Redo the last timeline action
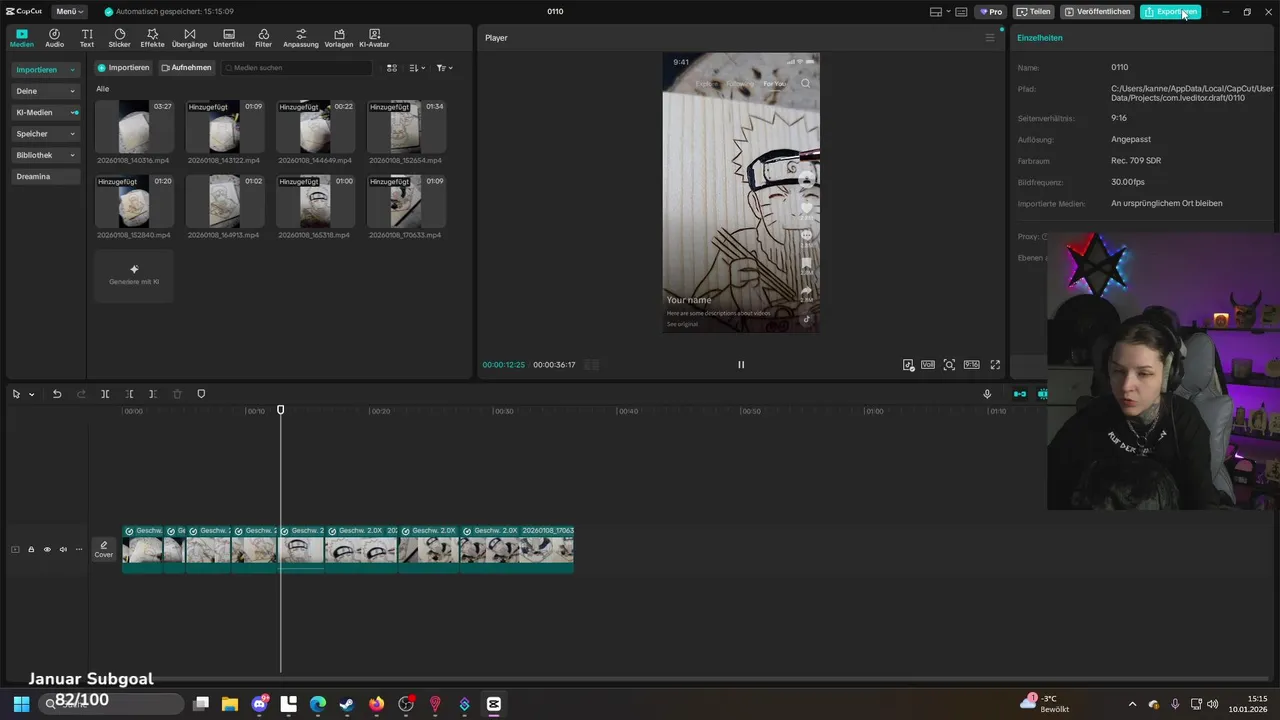 click(81, 394)
